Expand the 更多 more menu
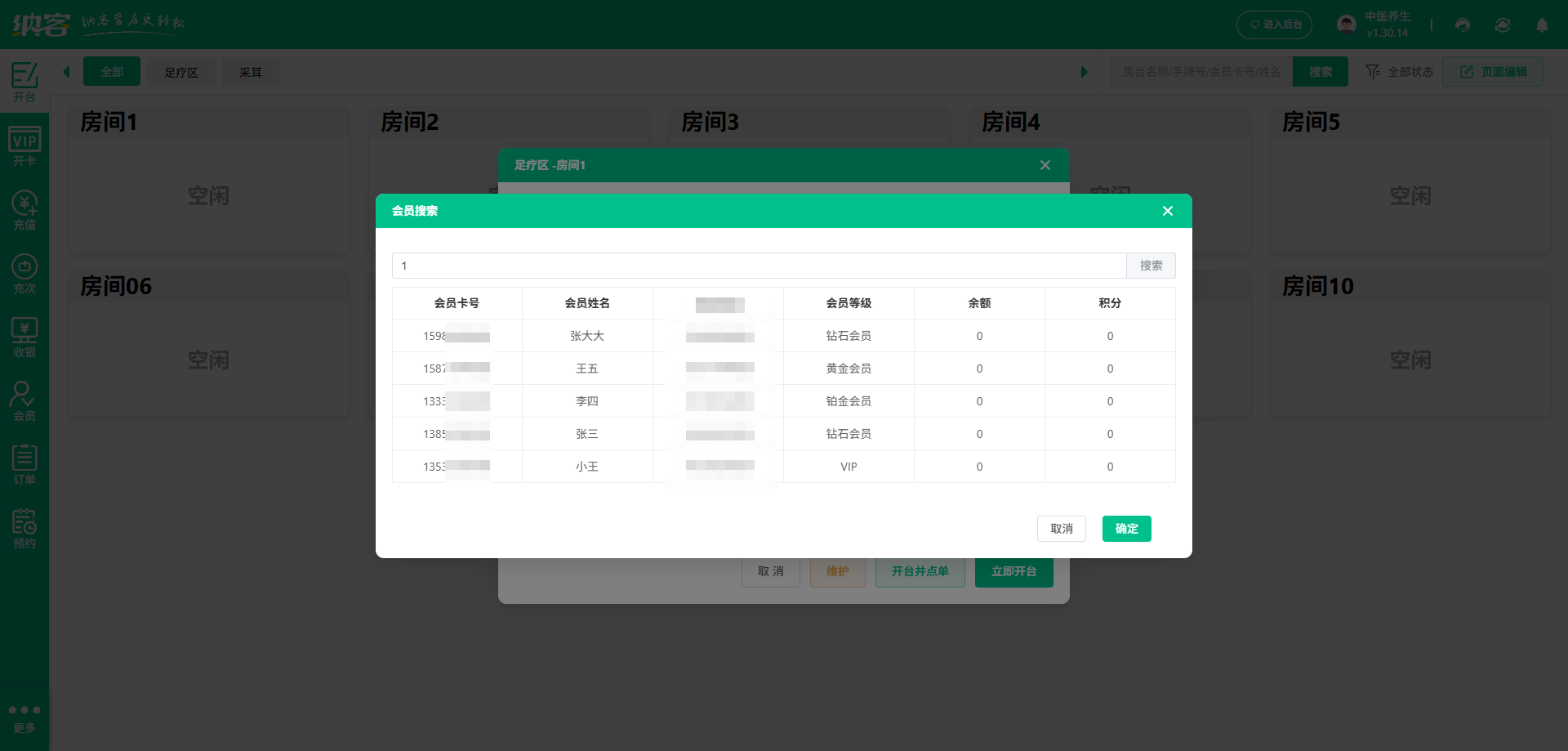1568x751 pixels. 24,717
